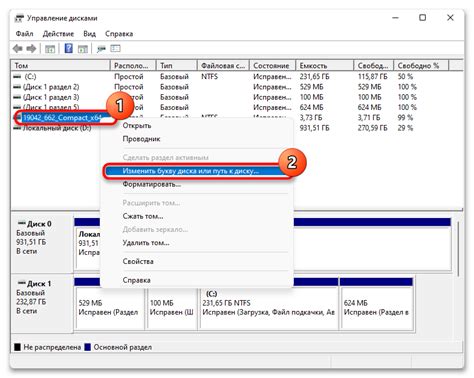Choose Форматировать... in the context menu
The height and width of the screenshot is (378, 474).
point(152,184)
